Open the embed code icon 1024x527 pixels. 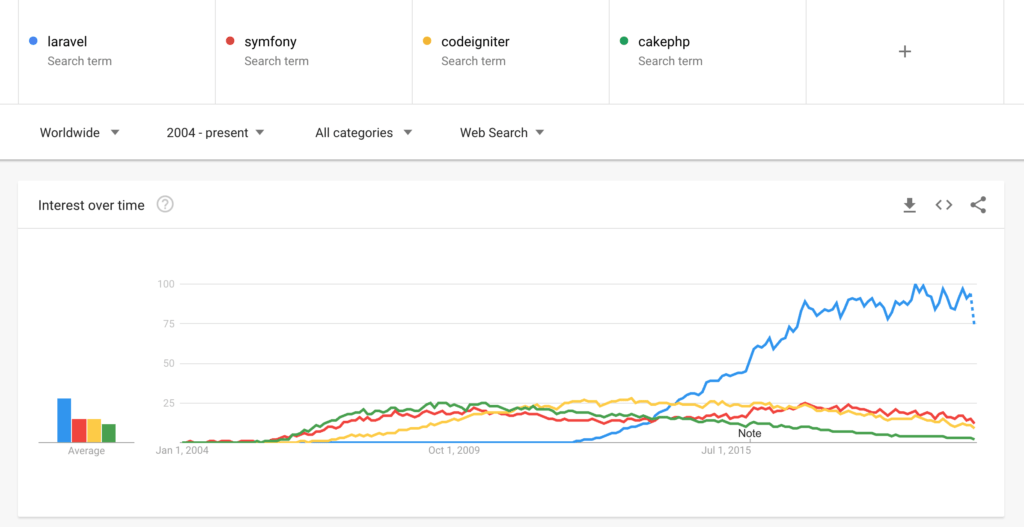[x=944, y=205]
